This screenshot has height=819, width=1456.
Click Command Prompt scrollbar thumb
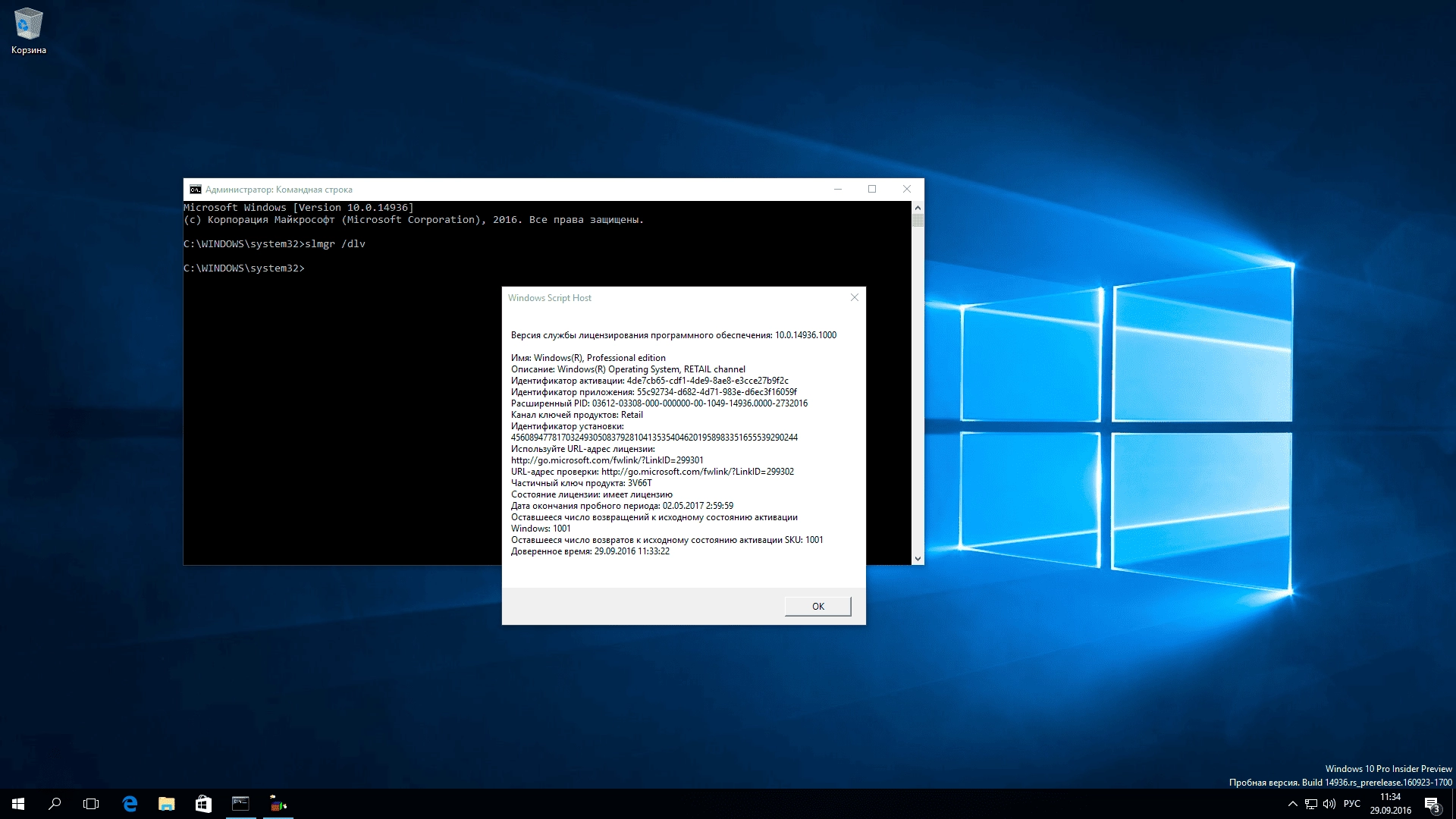[918, 221]
